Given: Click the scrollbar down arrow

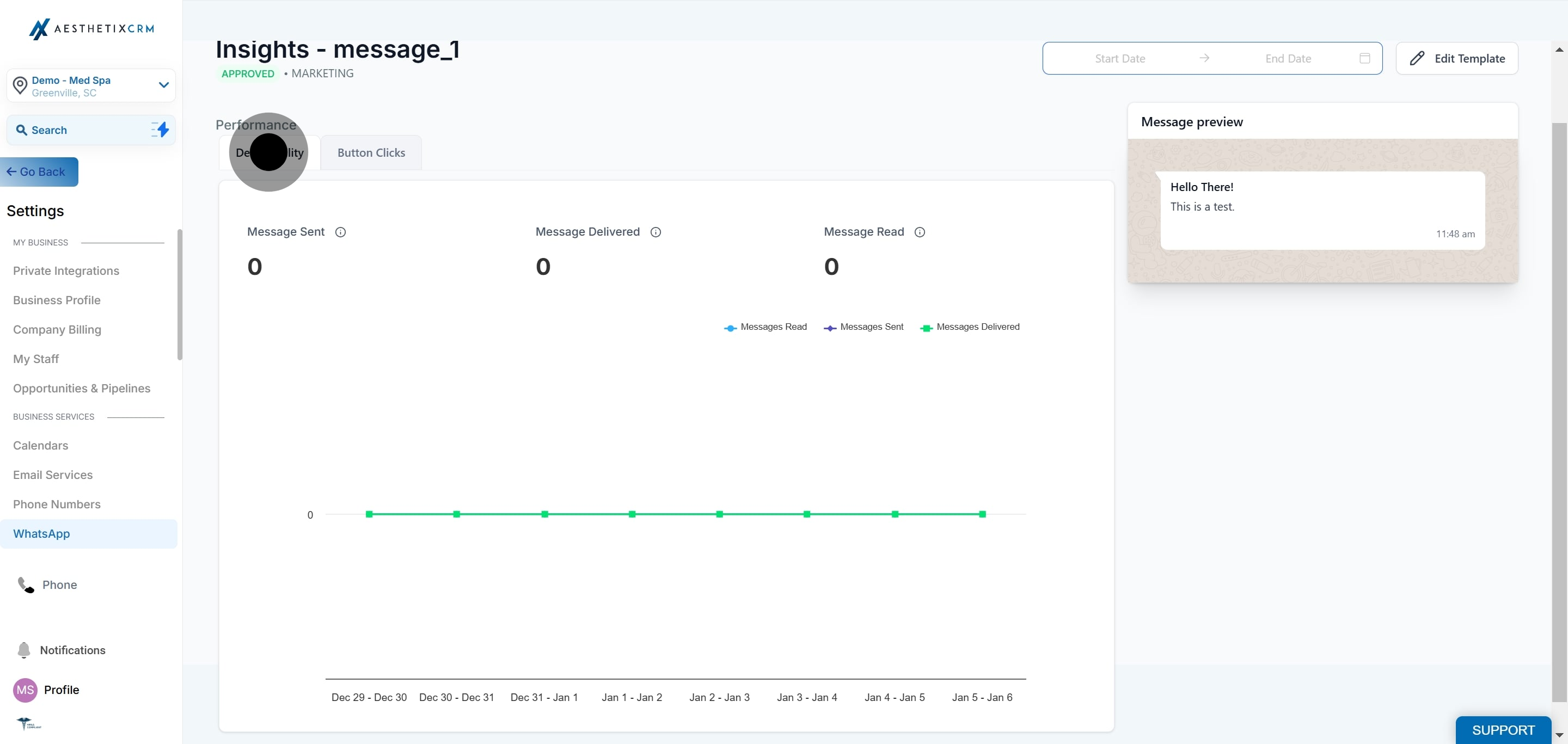Looking at the screenshot, I should (1559, 735).
